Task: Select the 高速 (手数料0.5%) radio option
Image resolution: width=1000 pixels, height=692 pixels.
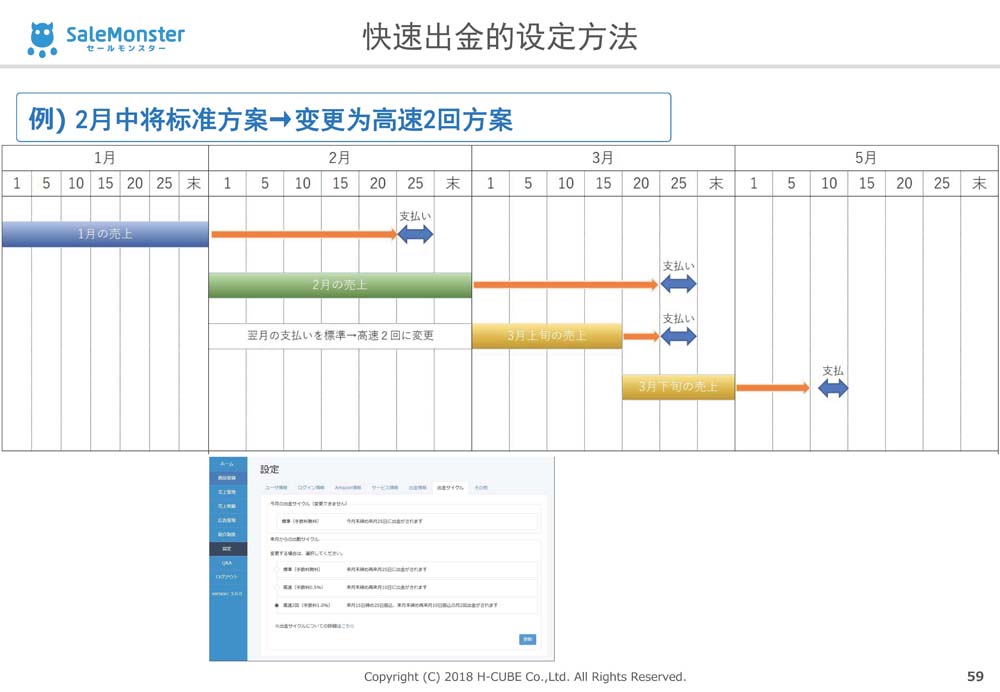Action: tap(277, 587)
